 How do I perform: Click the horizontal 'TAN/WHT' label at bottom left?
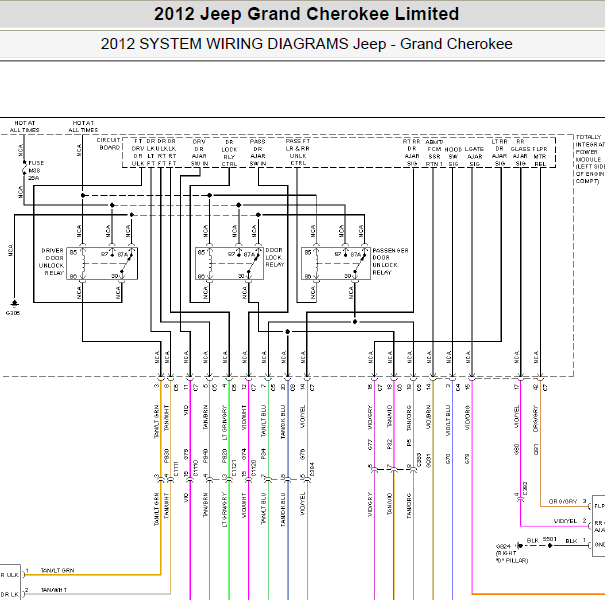(54, 590)
